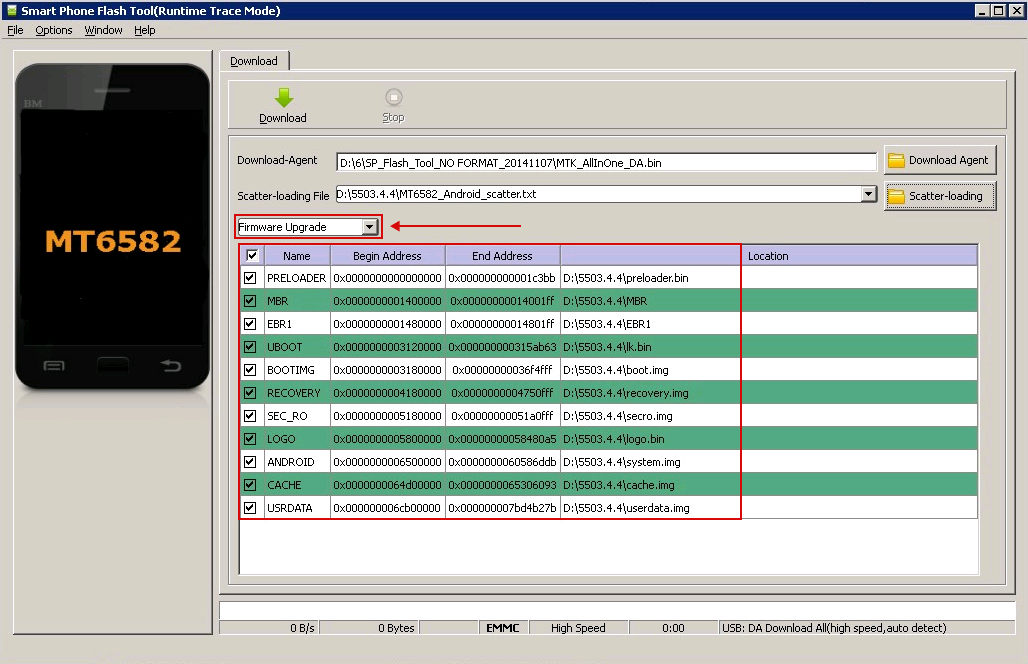
Task: Toggle the RECOVERY partition checkbox
Action: [x=251, y=393]
